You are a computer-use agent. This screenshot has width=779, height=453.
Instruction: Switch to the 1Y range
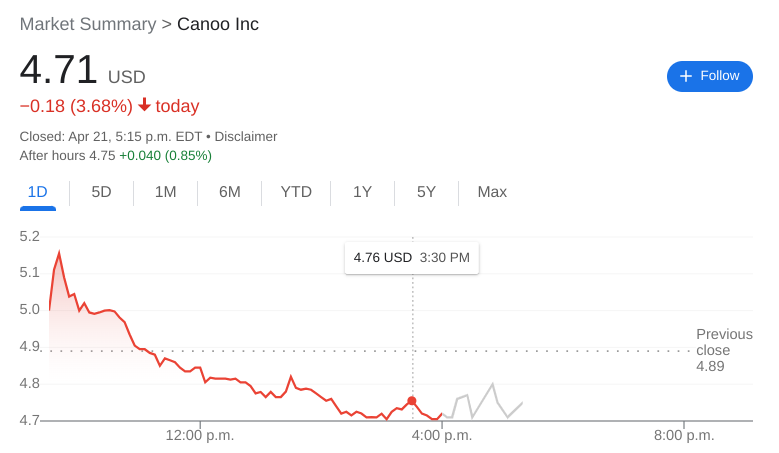pyautogui.click(x=362, y=192)
